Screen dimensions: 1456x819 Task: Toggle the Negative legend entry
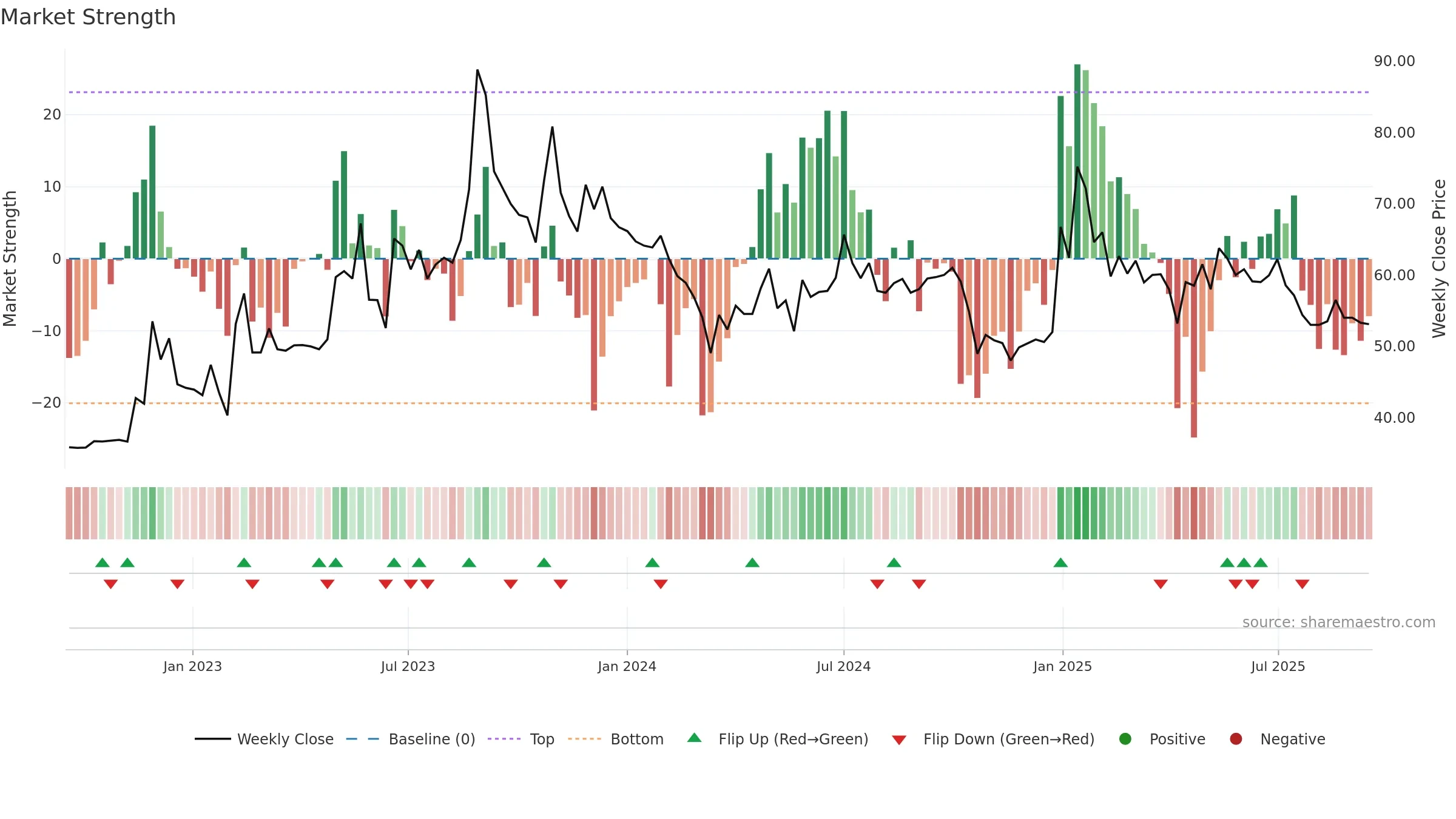(x=1277, y=739)
